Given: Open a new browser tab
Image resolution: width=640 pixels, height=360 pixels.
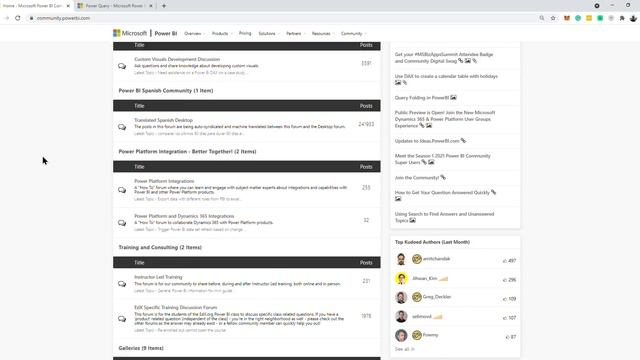Looking at the screenshot, I should click(x=164, y=6).
